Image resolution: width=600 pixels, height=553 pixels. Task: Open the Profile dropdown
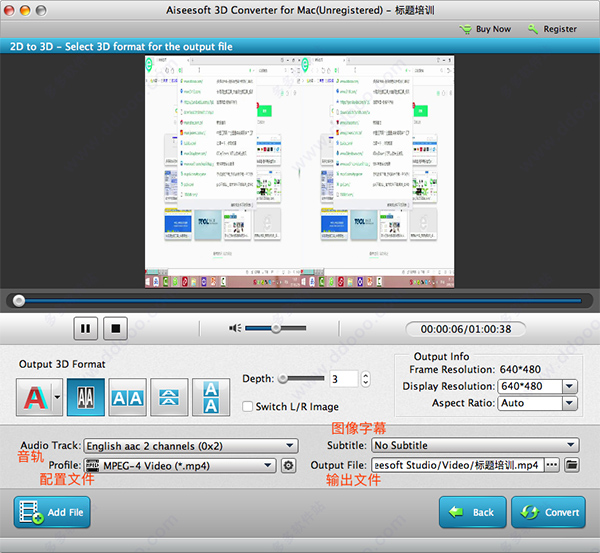pyautogui.click(x=180, y=465)
